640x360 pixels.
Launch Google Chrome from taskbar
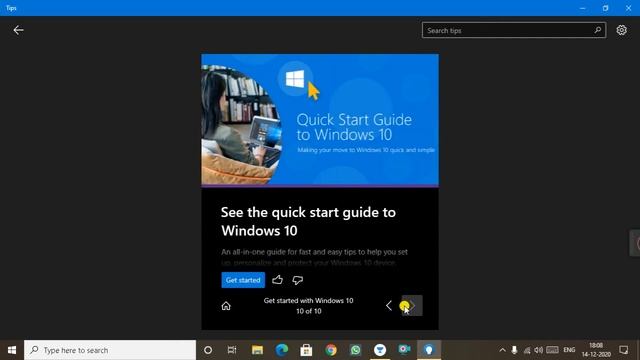331,350
